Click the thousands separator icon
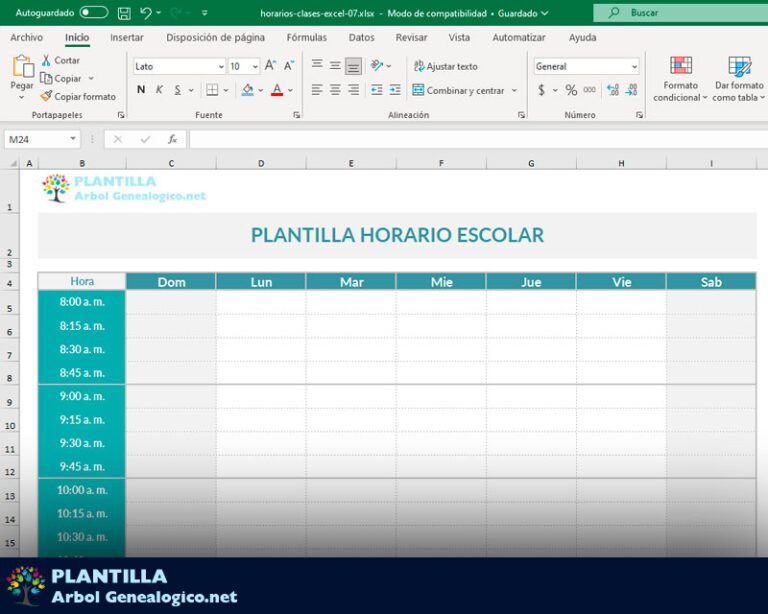768x614 pixels. [590, 90]
